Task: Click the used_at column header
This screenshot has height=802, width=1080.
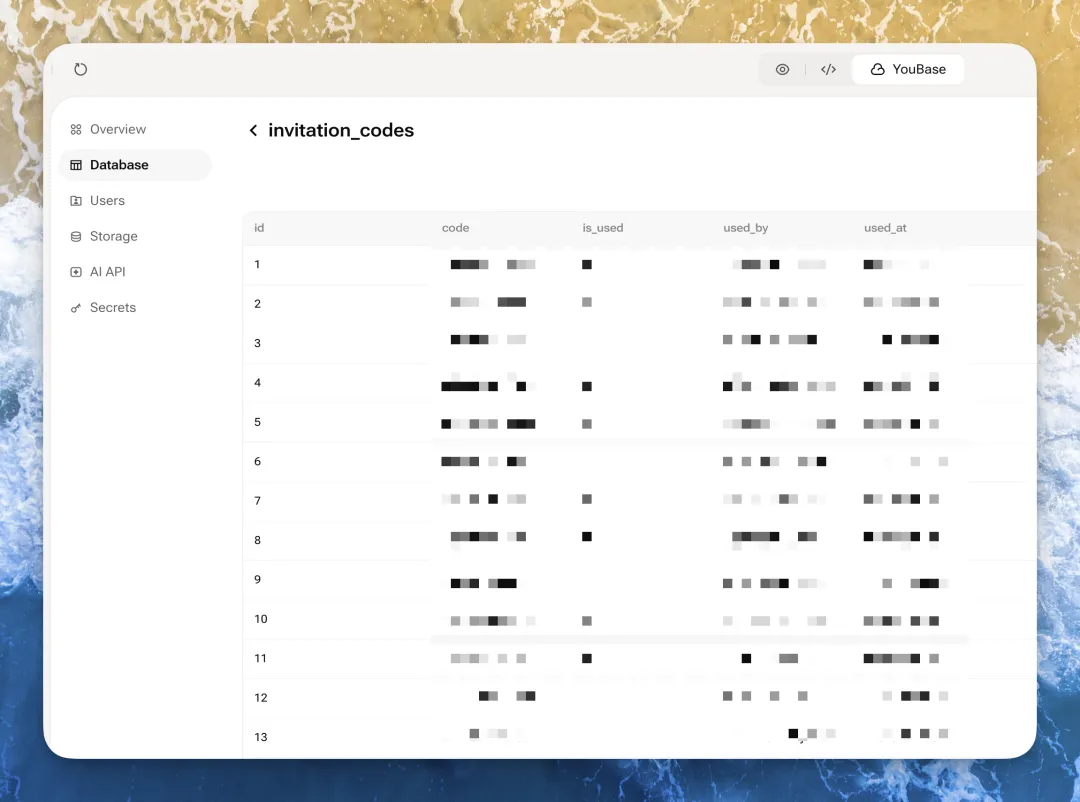Action: tap(885, 228)
